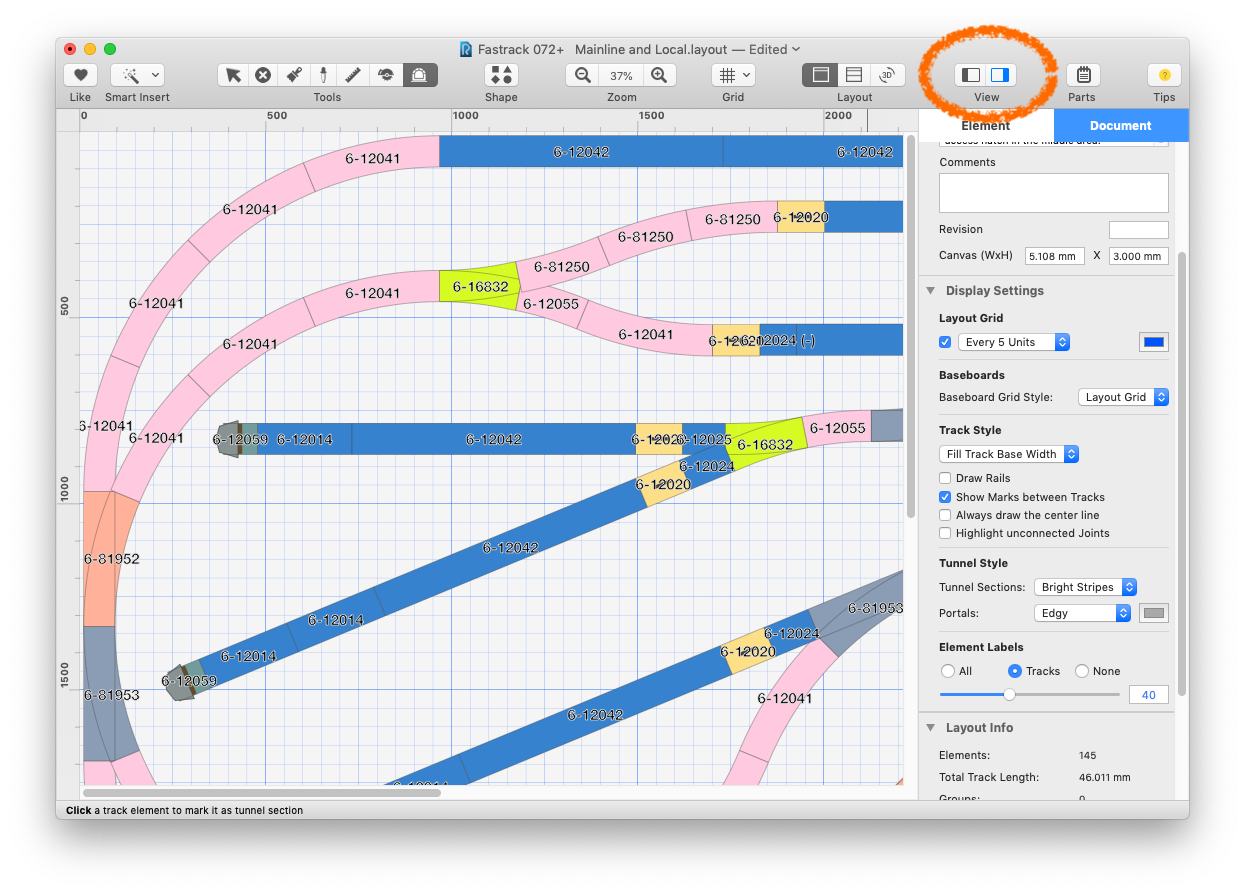Pick the pin marker tool
Image resolution: width=1245 pixels, height=893 pixels.
[x=324, y=75]
